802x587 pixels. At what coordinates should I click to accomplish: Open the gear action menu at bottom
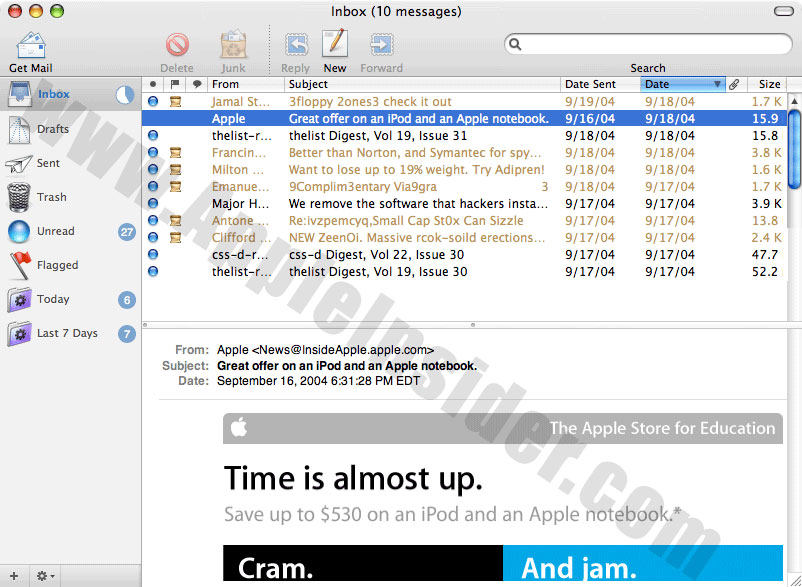(46, 576)
